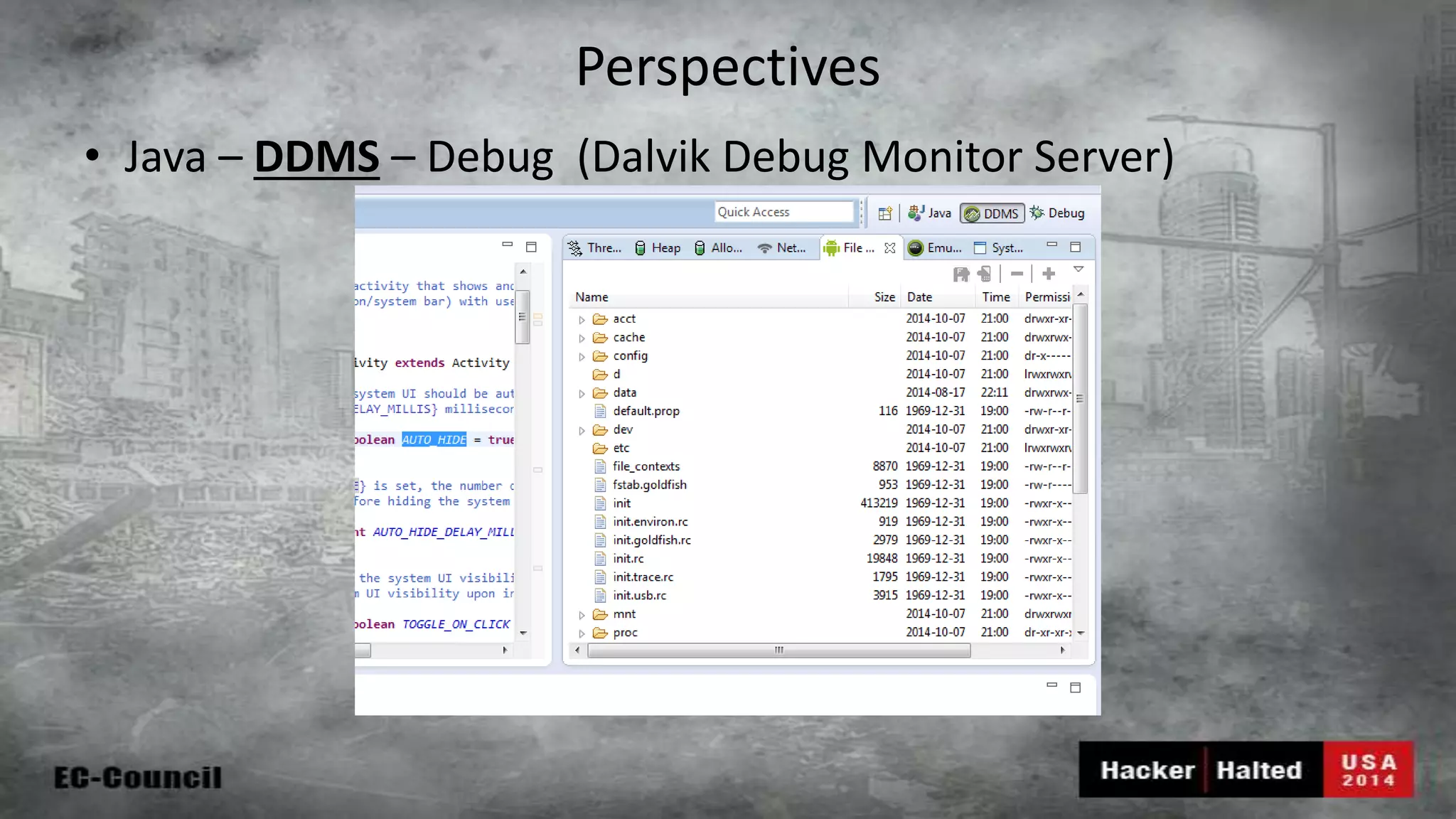Click the 413219 size value for init
This screenshot has width=1456, height=819.
879,503
